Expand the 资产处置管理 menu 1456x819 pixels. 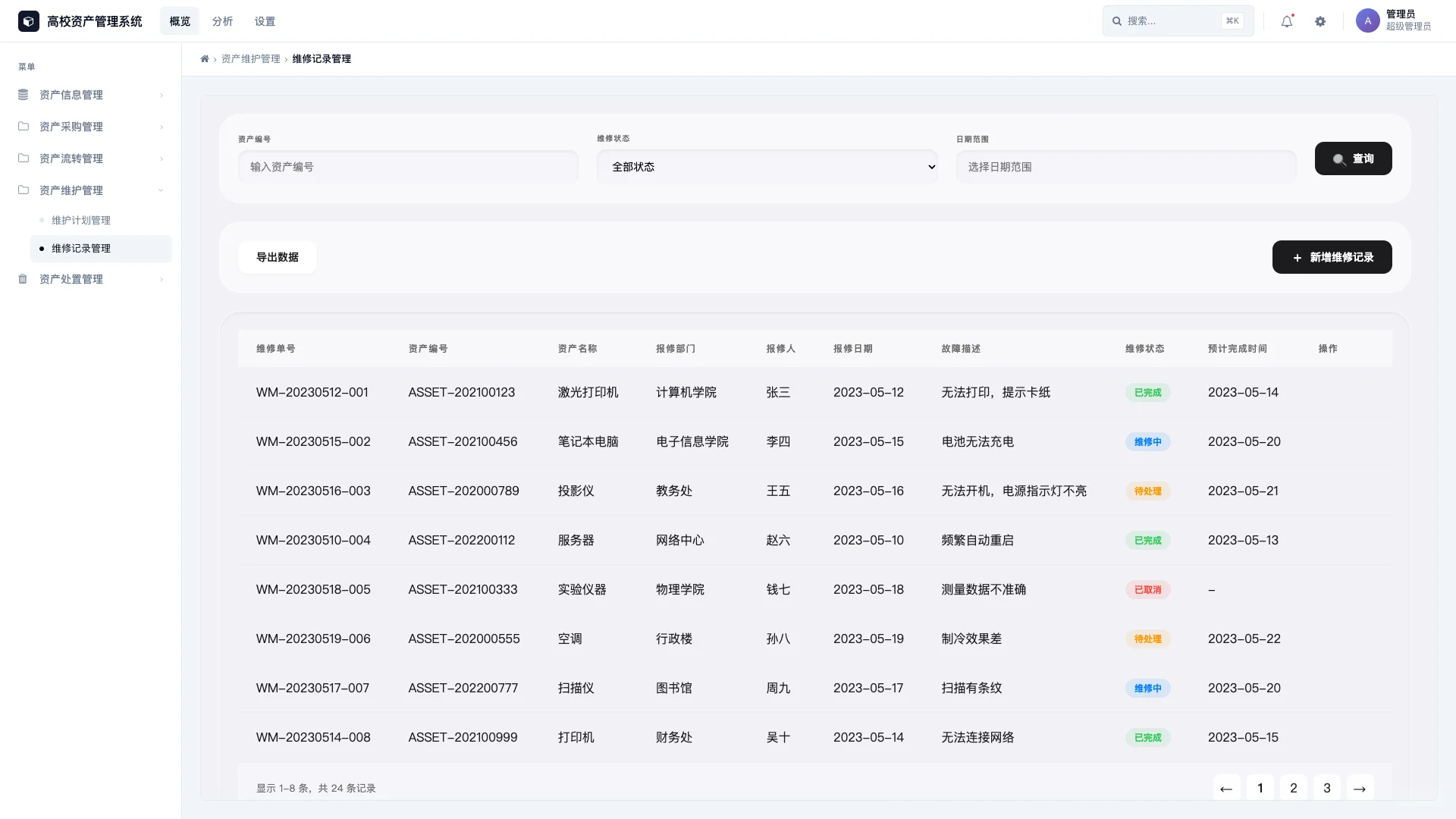[161, 279]
